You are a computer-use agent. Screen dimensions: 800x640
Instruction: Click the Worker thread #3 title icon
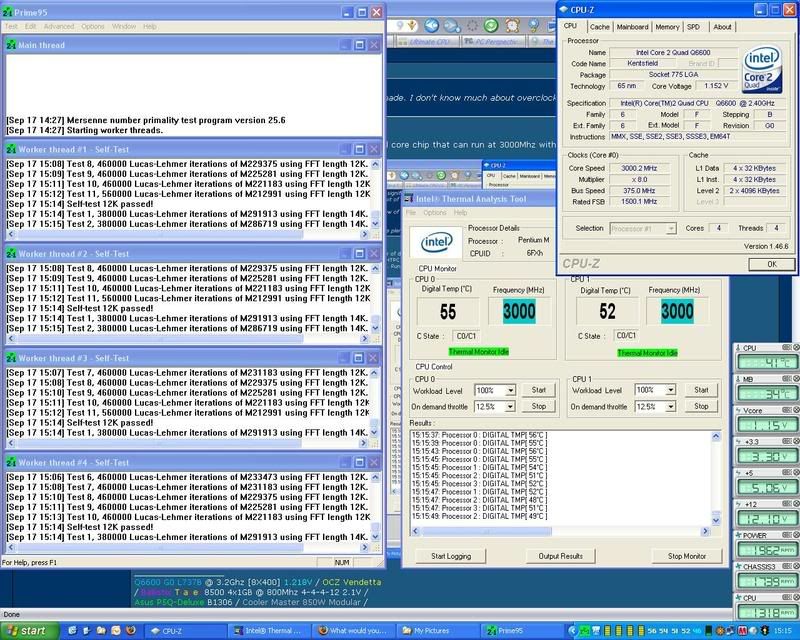coord(11,358)
